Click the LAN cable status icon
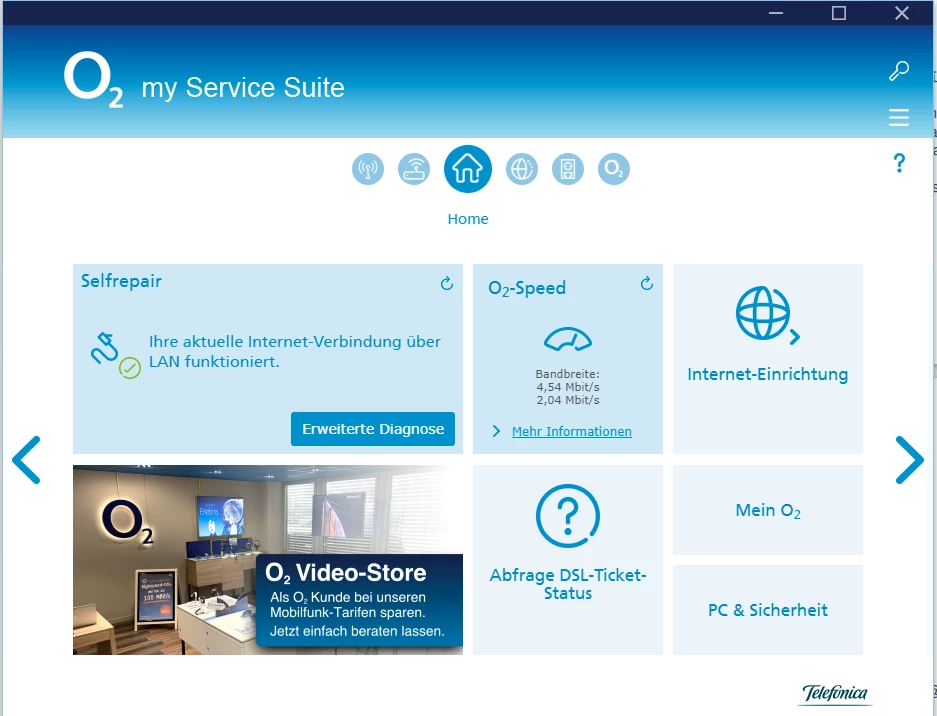The height and width of the screenshot is (716, 937). tap(115, 356)
